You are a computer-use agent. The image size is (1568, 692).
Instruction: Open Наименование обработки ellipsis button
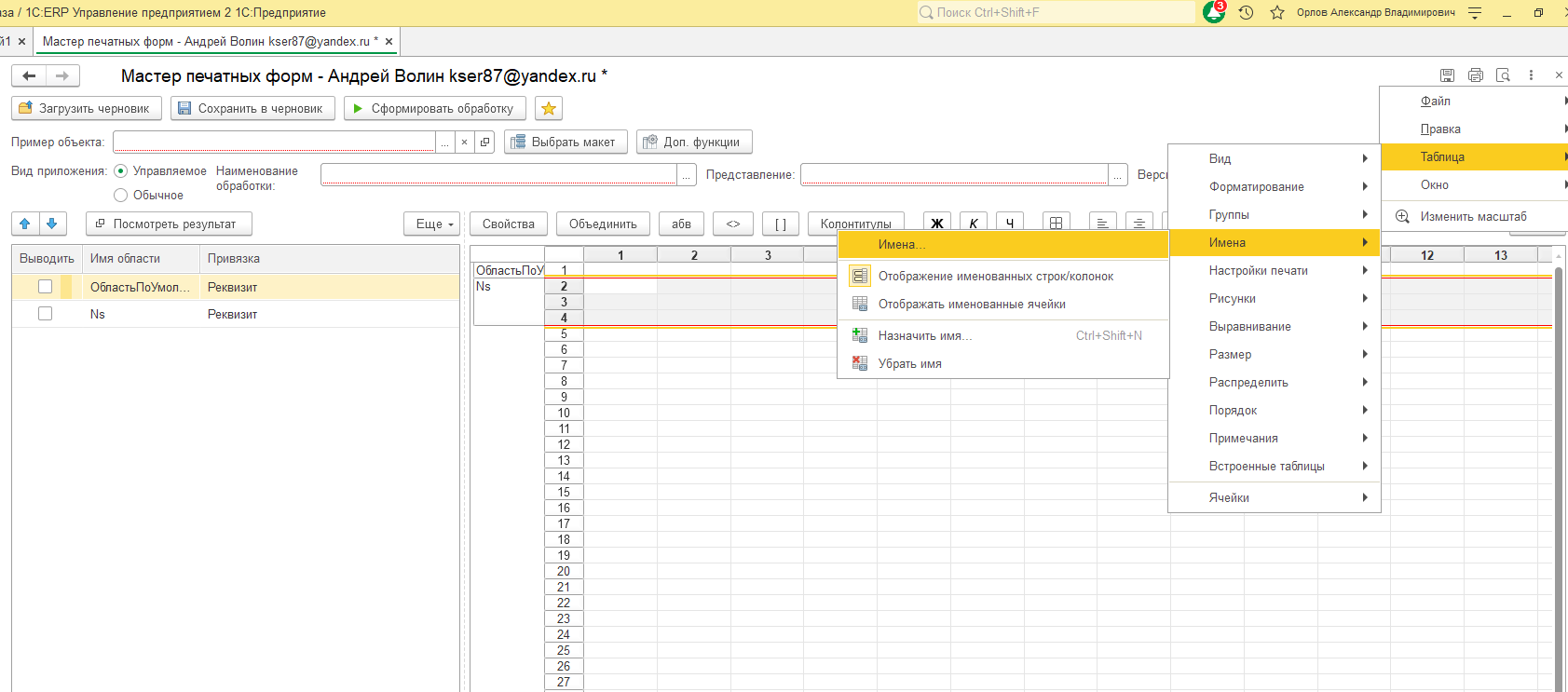[687, 175]
